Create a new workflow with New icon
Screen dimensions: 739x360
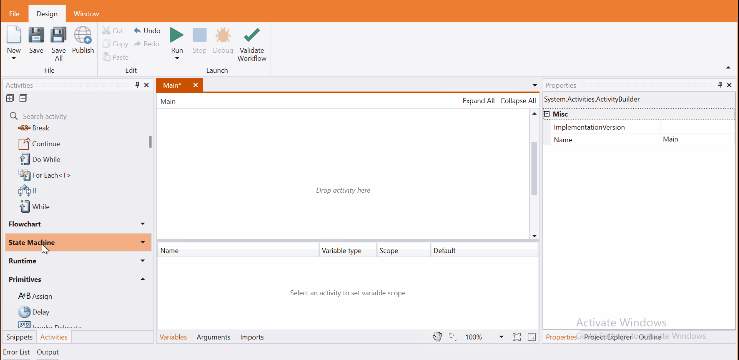tap(14, 36)
